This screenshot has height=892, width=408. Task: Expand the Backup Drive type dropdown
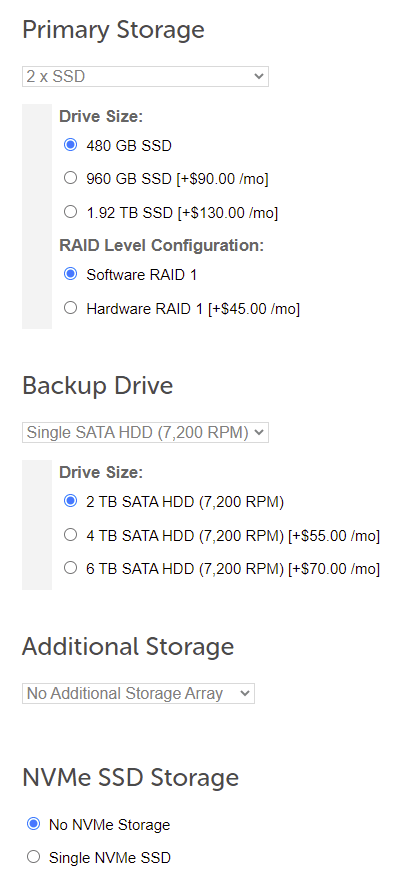tap(145, 432)
